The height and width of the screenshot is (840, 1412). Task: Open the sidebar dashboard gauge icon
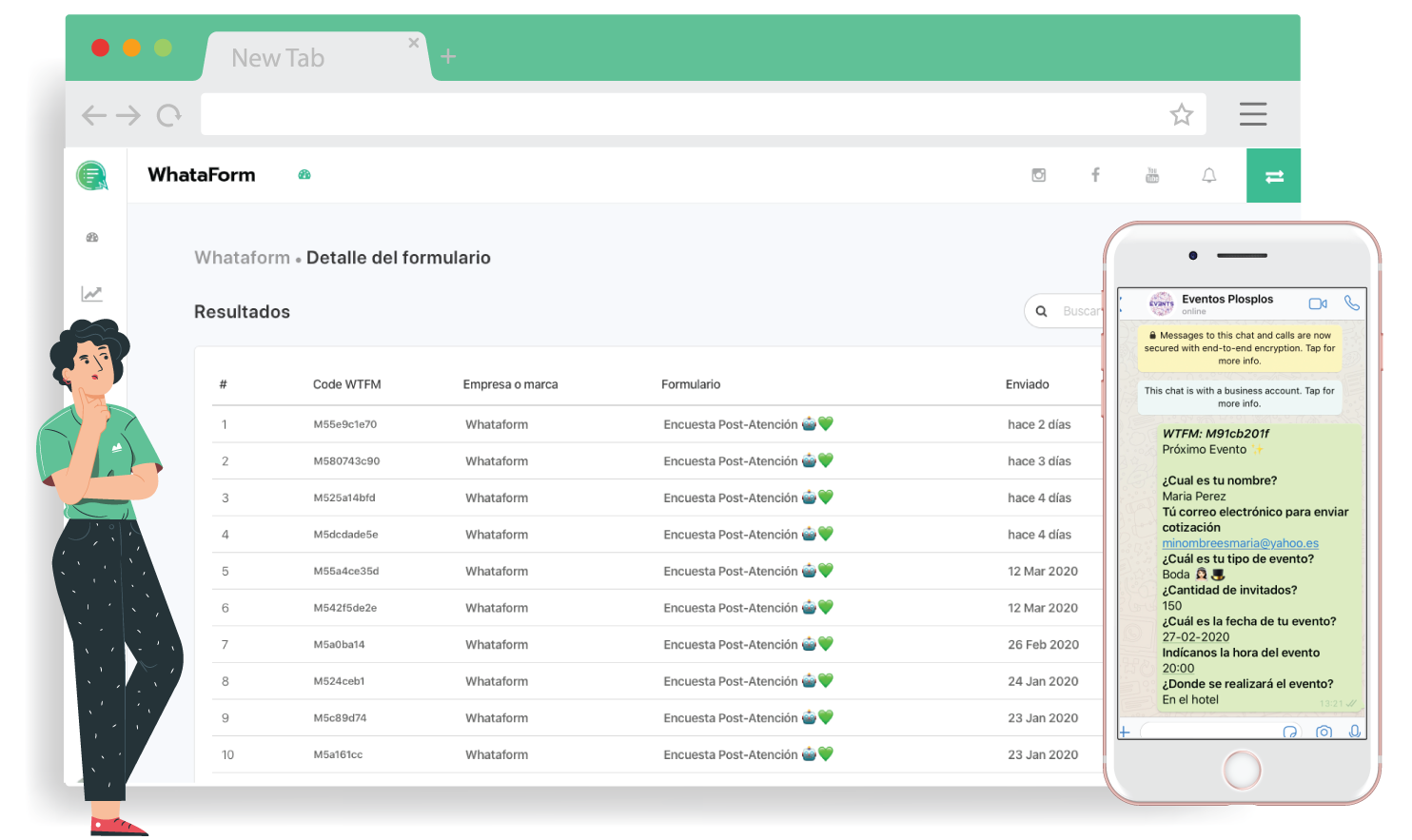[x=92, y=238]
